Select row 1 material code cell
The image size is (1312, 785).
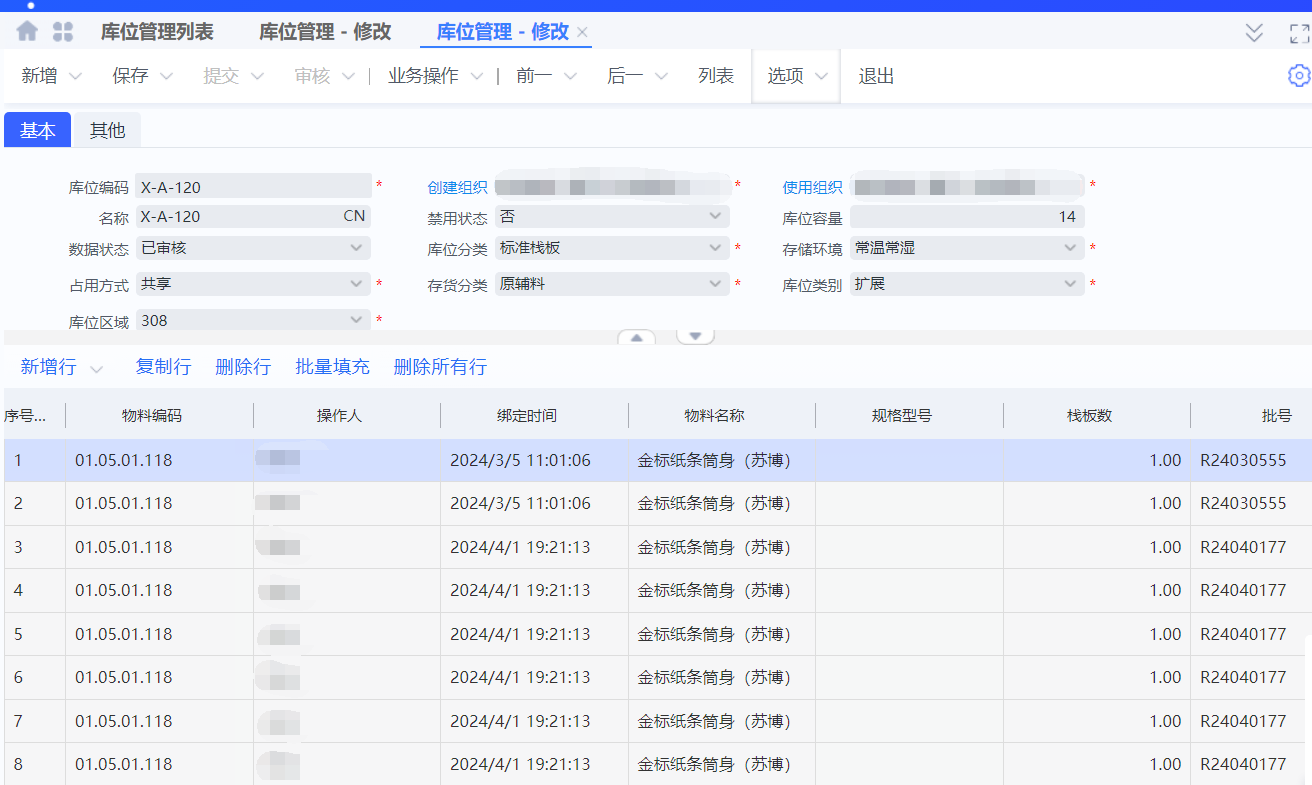click(159, 460)
